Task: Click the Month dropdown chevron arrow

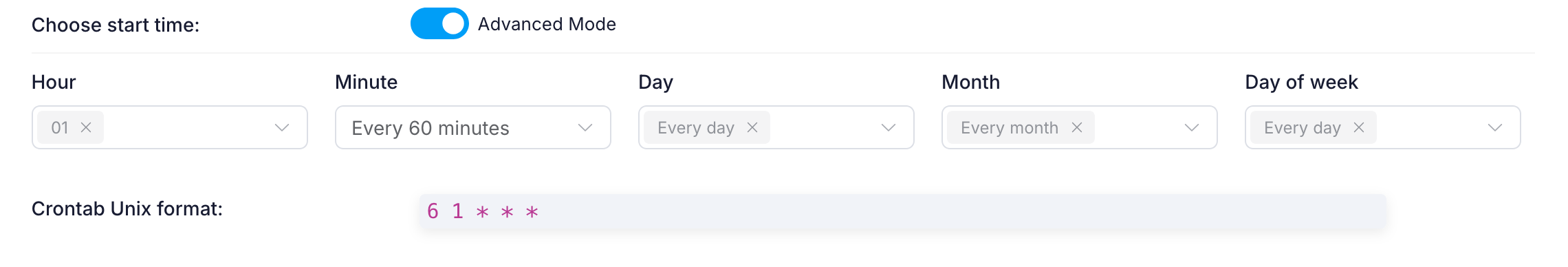Action: 1192,127
